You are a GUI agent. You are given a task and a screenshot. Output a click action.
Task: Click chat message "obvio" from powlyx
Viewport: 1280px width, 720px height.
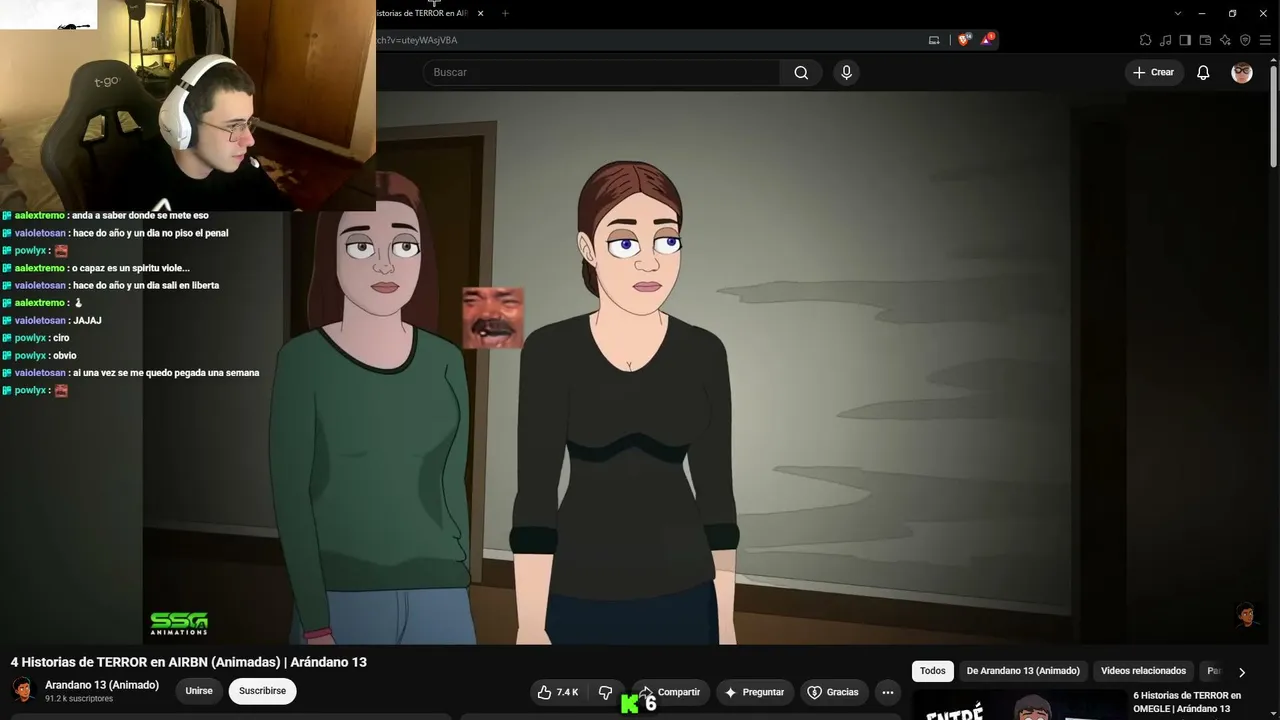[x=64, y=356]
